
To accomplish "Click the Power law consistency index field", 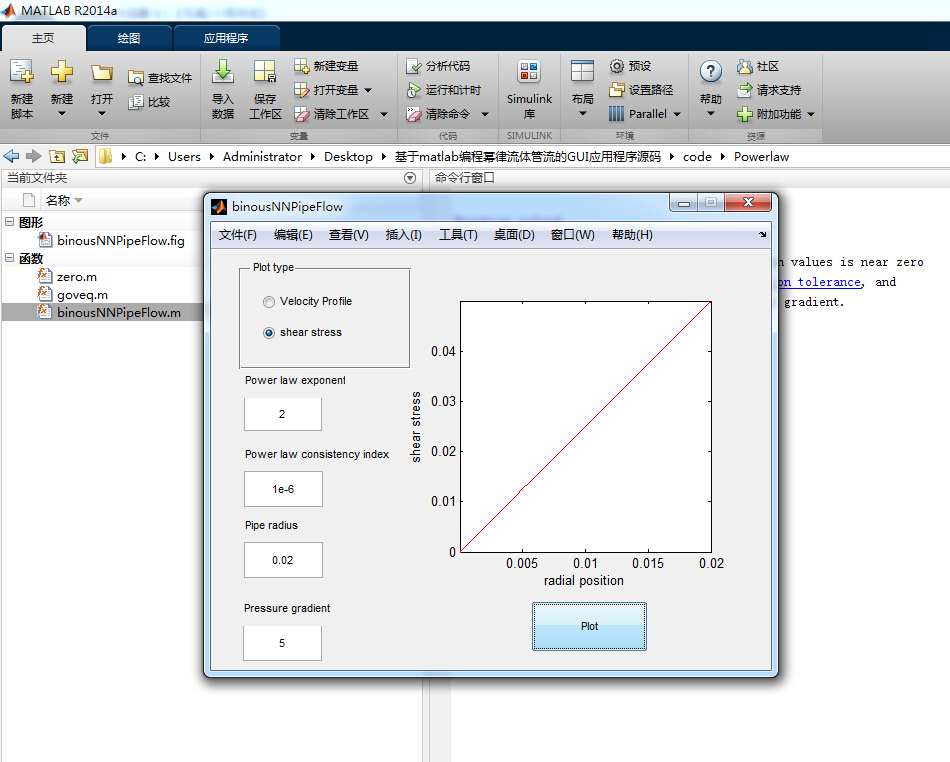I will (283, 489).
